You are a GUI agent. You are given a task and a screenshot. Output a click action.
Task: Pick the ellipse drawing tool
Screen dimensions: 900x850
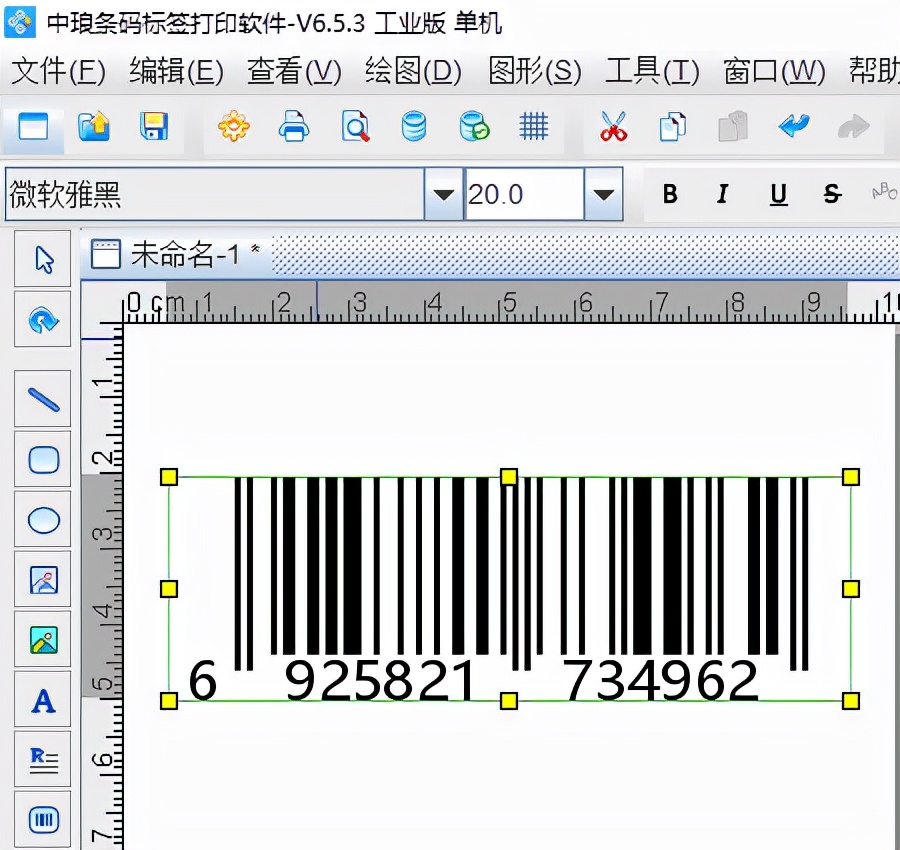click(x=43, y=519)
